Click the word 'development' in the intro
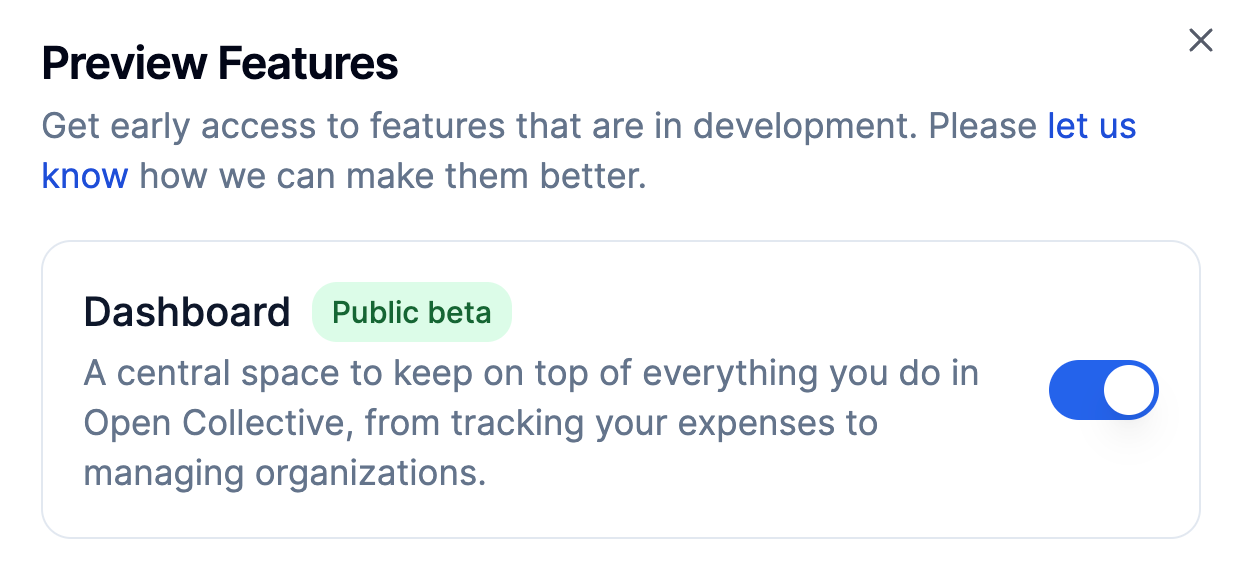The height and width of the screenshot is (576, 1244). click(x=807, y=127)
